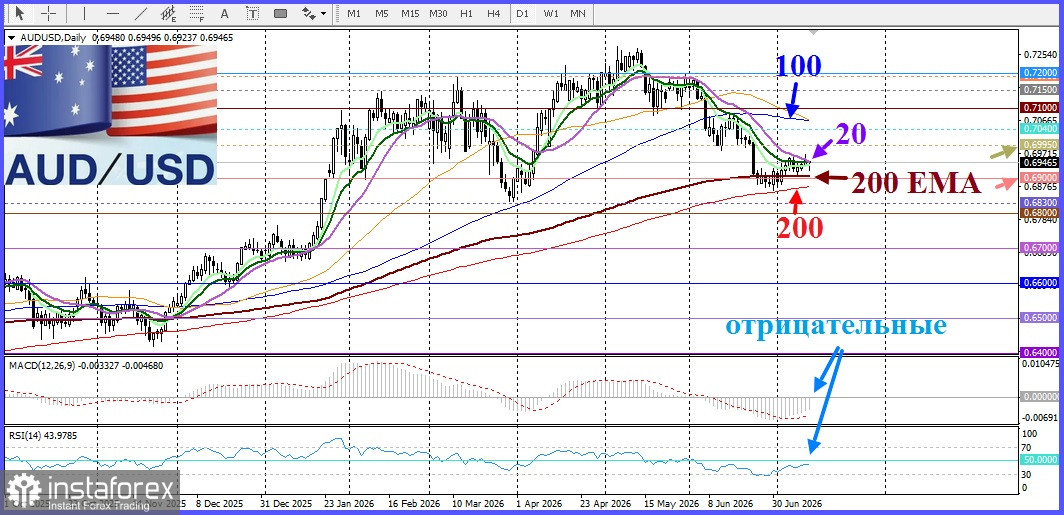1064x515 pixels.
Task: Click the arrows symbols tool icon
Action: 309,13
